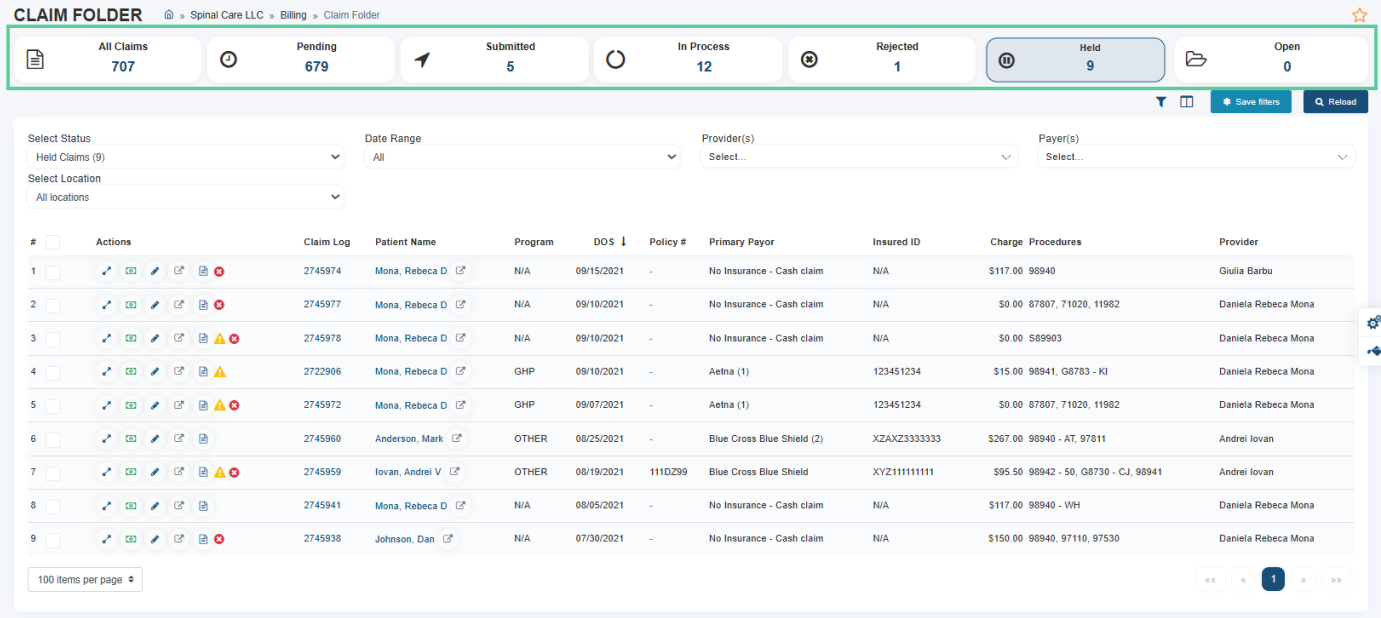Click the funnel filter icon
Viewport: 1381px width, 618px height.
point(1161,102)
